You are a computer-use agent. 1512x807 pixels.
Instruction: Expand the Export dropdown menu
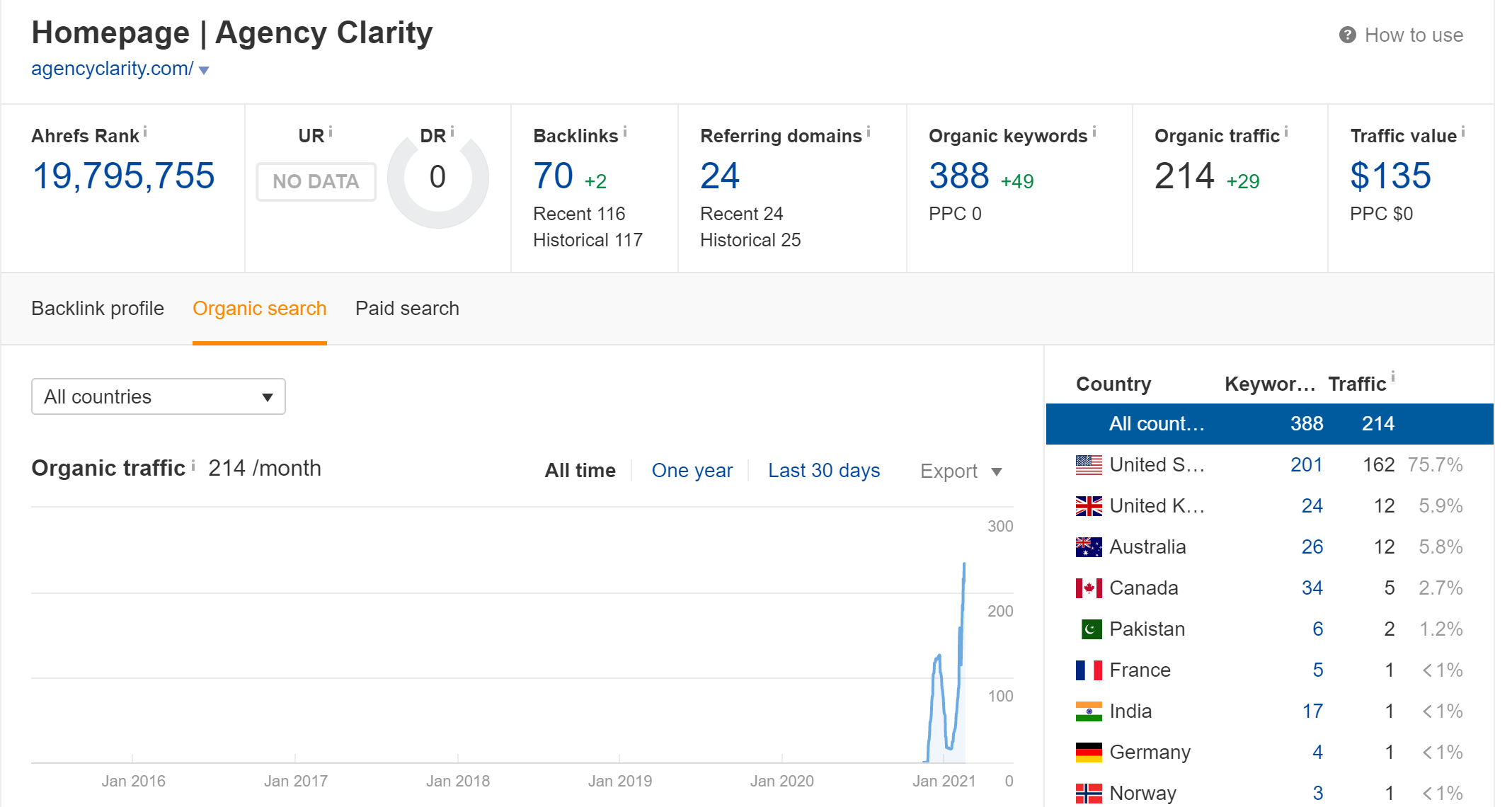pos(961,471)
